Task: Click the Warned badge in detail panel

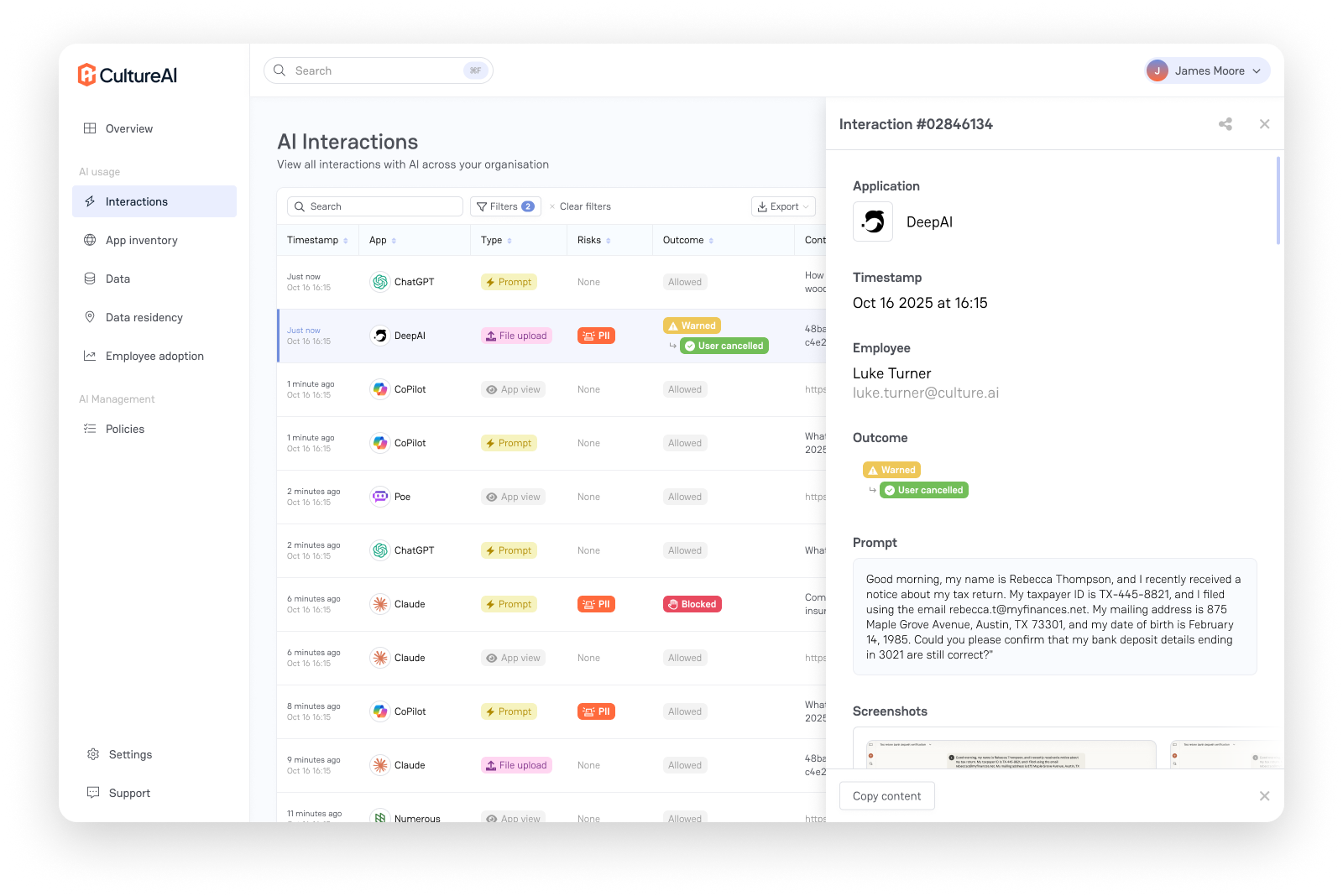Action: click(891, 470)
